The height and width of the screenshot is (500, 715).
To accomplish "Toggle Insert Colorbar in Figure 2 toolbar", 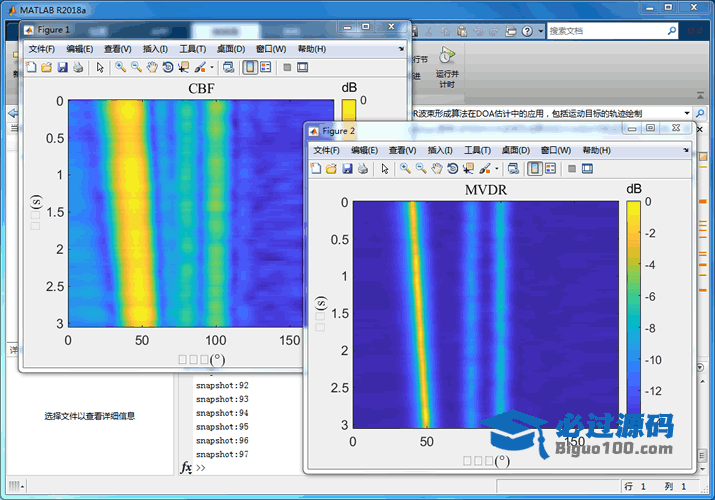I will (535, 169).
